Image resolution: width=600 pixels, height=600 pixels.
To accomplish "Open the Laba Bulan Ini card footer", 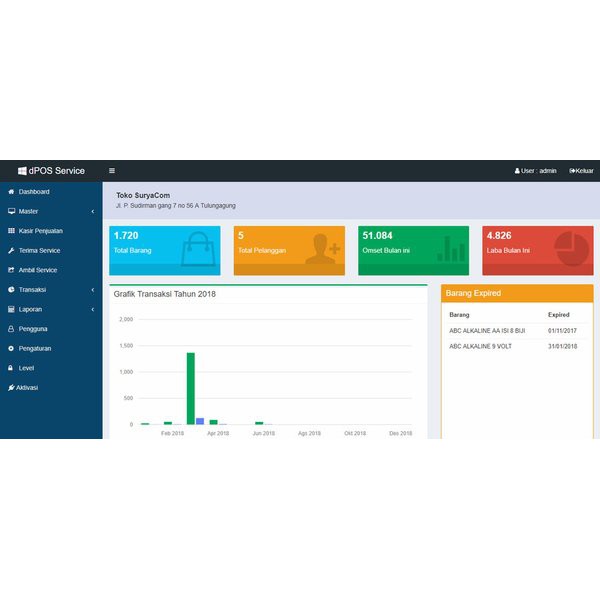I will [x=538, y=269].
